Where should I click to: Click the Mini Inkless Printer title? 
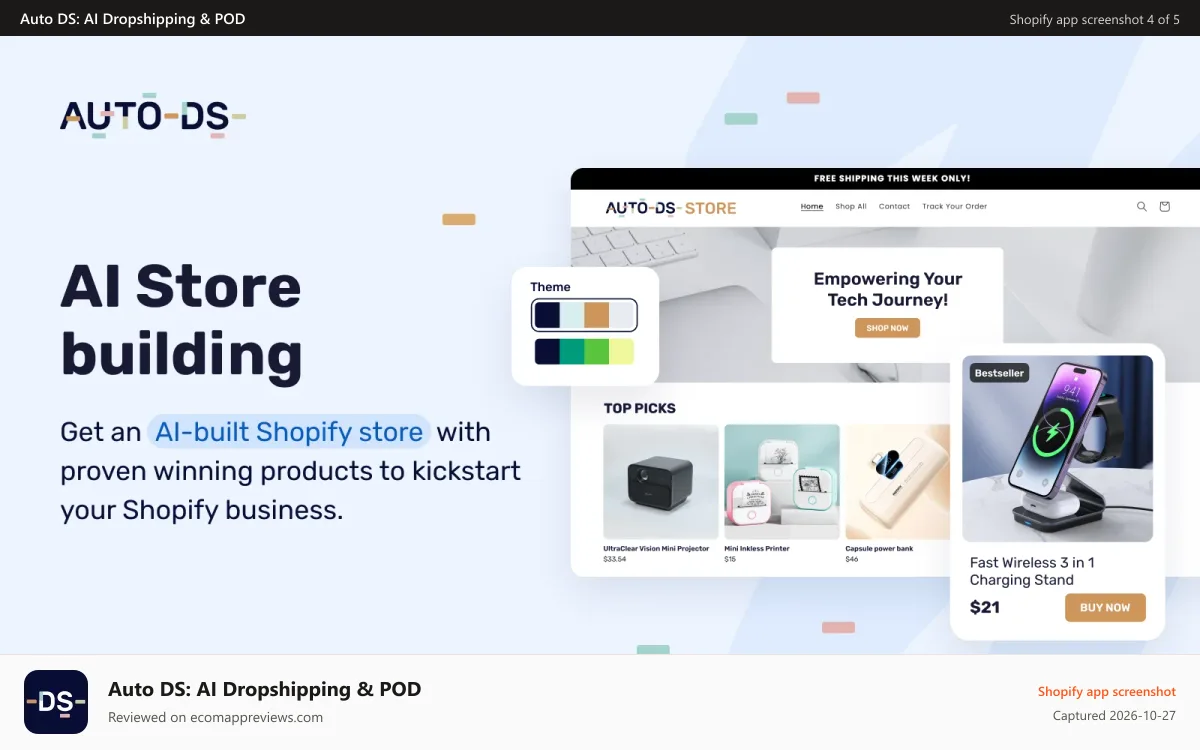click(757, 549)
